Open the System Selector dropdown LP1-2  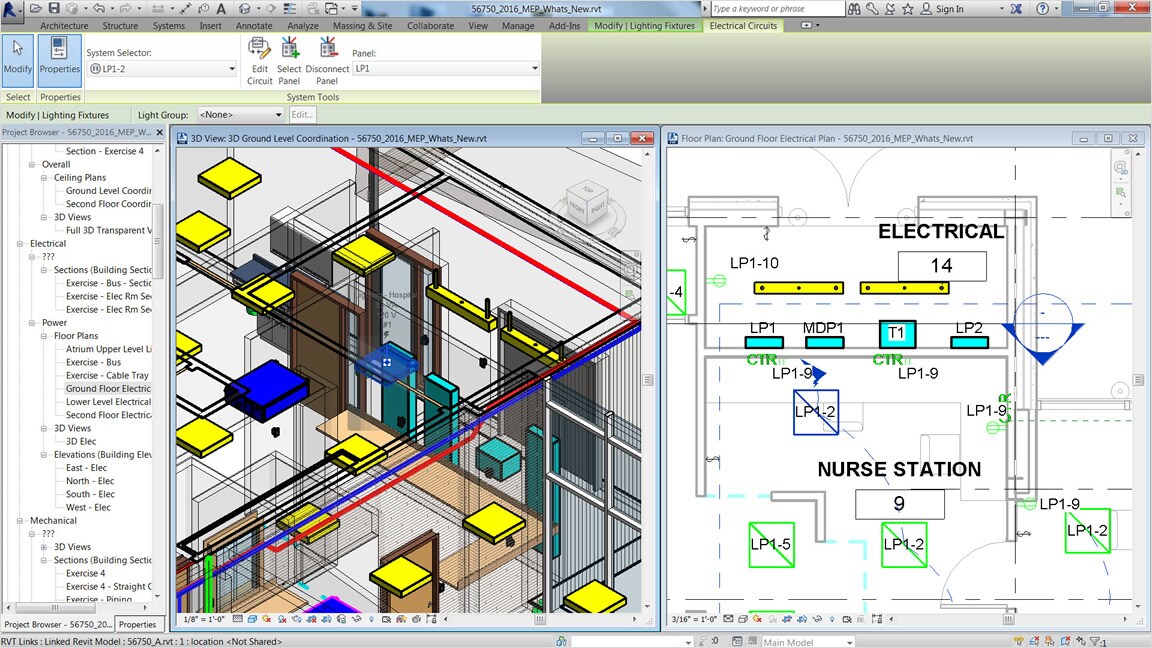pyautogui.click(x=162, y=69)
